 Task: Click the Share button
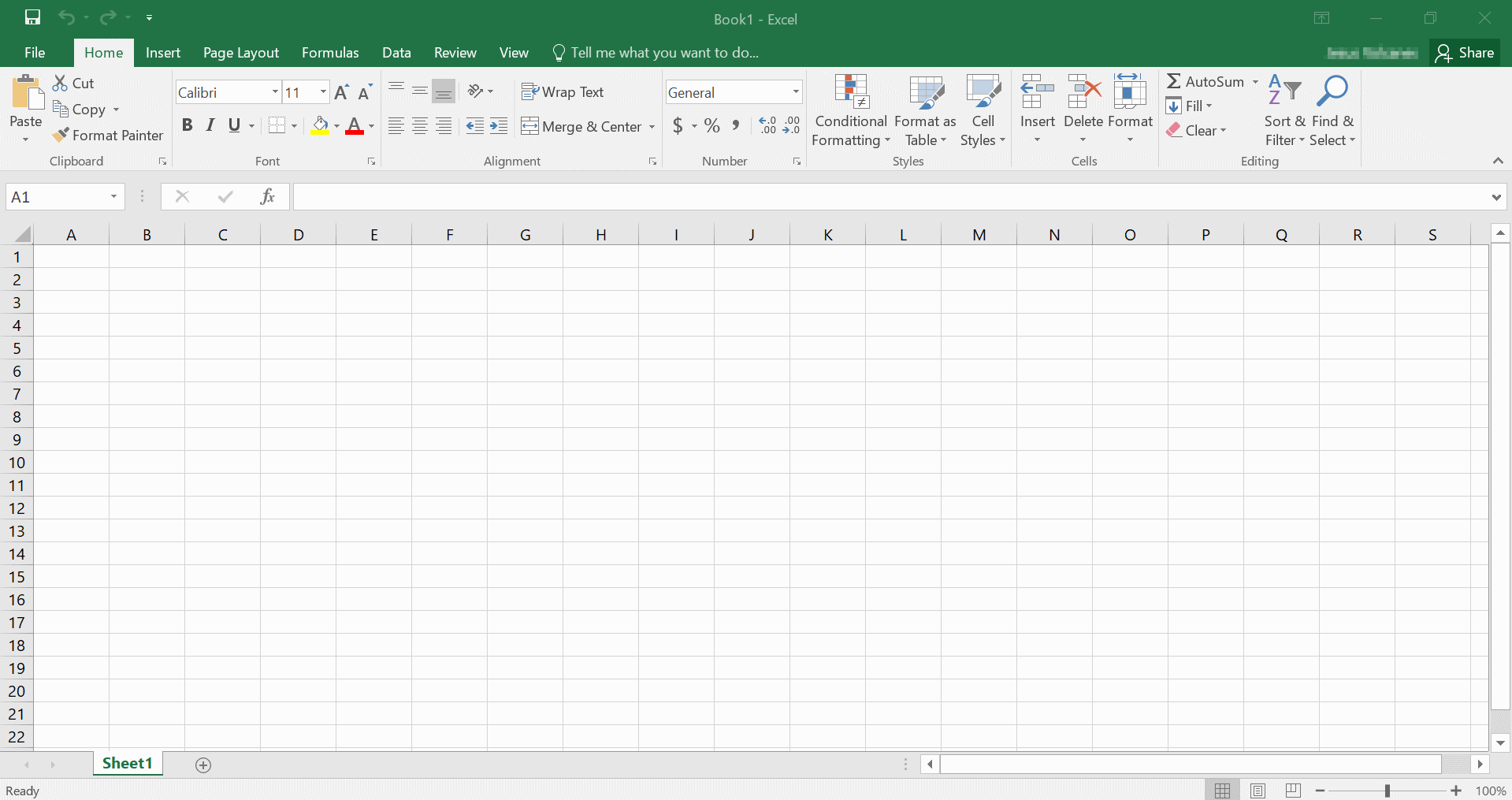pyautogui.click(x=1465, y=53)
